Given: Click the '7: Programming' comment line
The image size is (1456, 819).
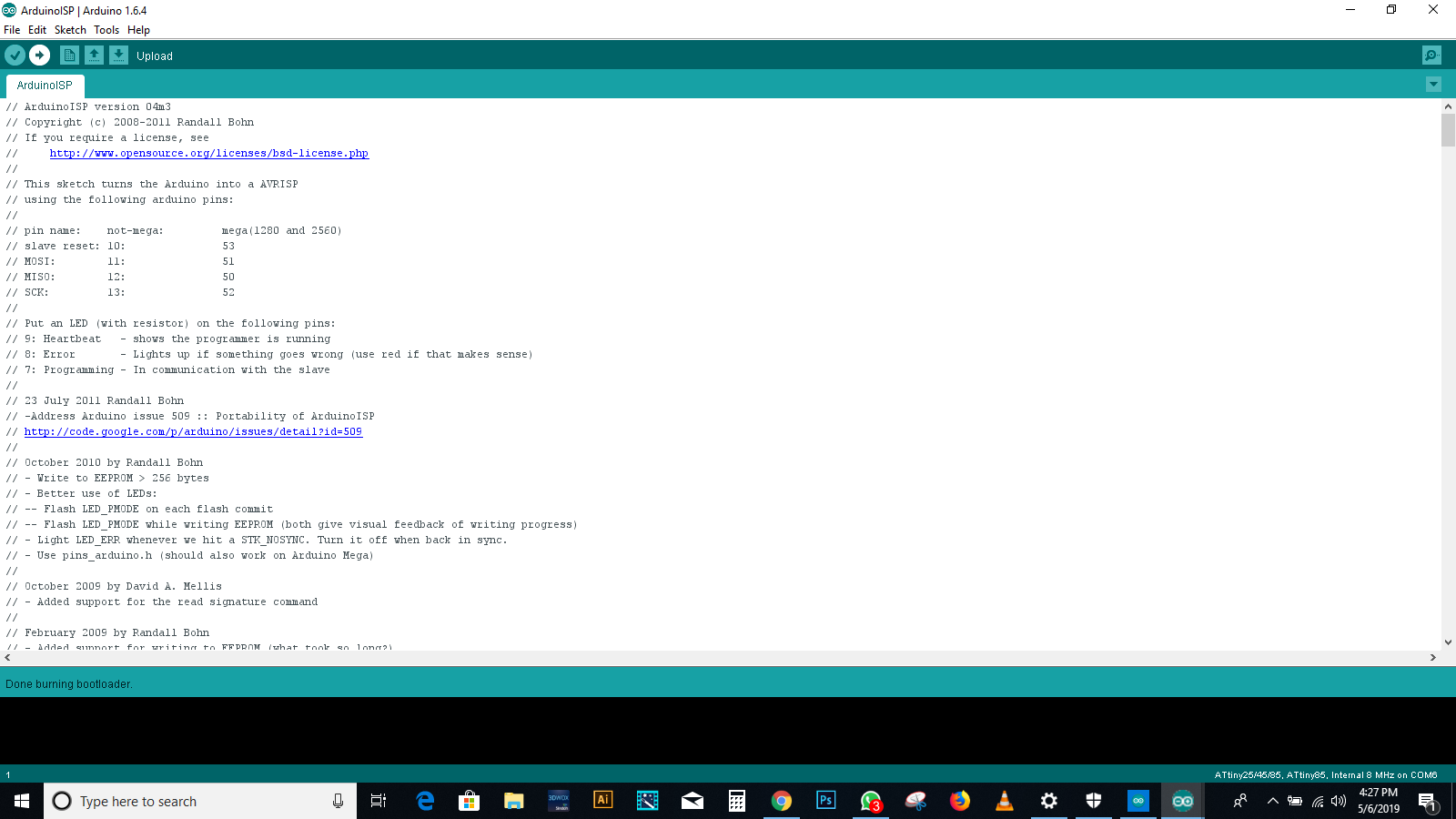Looking at the screenshot, I should pos(168,369).
